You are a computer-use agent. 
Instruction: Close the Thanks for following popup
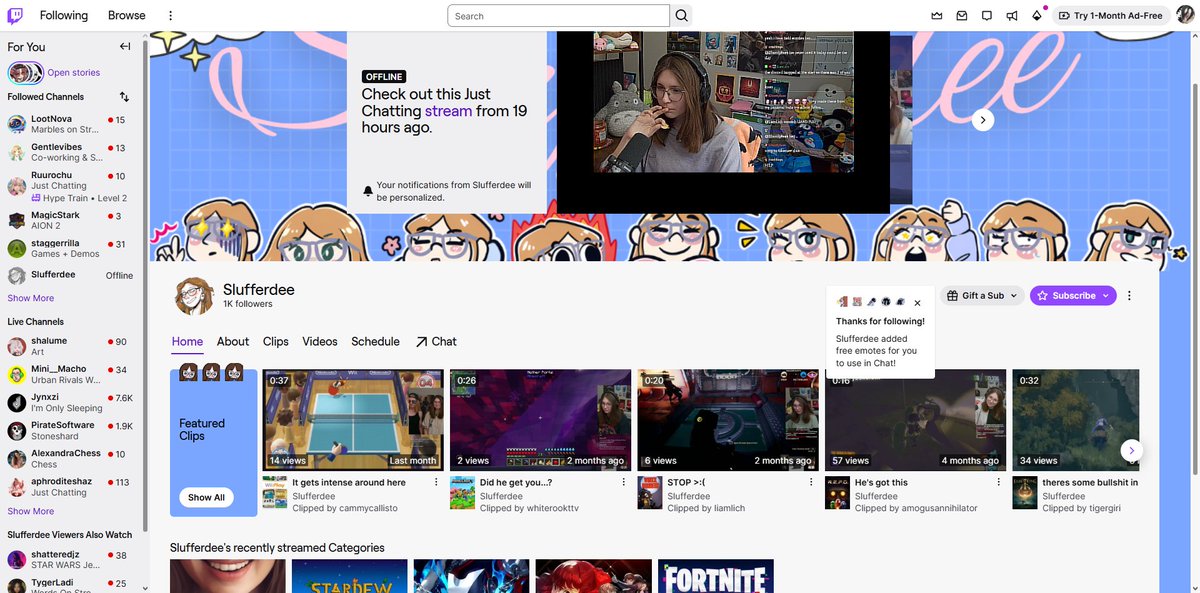[917, 303]
